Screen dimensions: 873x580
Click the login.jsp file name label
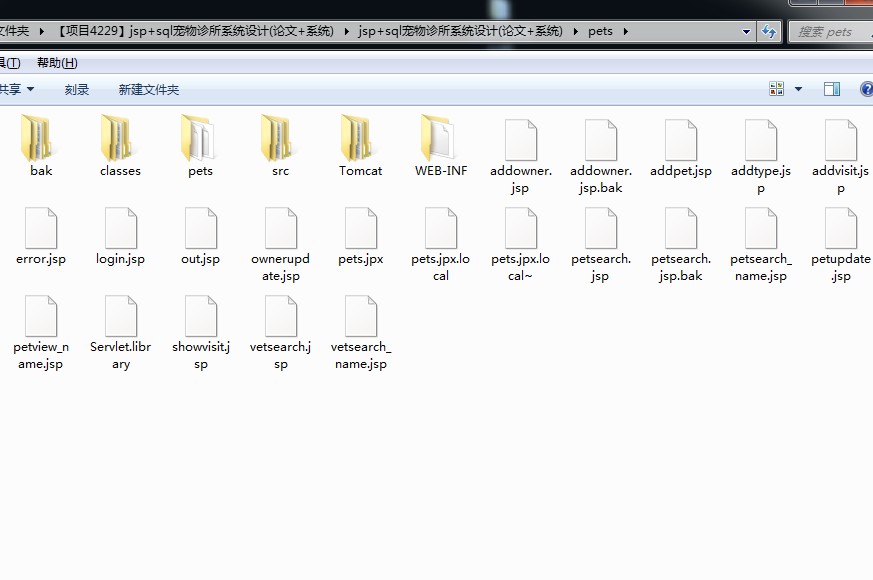point(120,259)
